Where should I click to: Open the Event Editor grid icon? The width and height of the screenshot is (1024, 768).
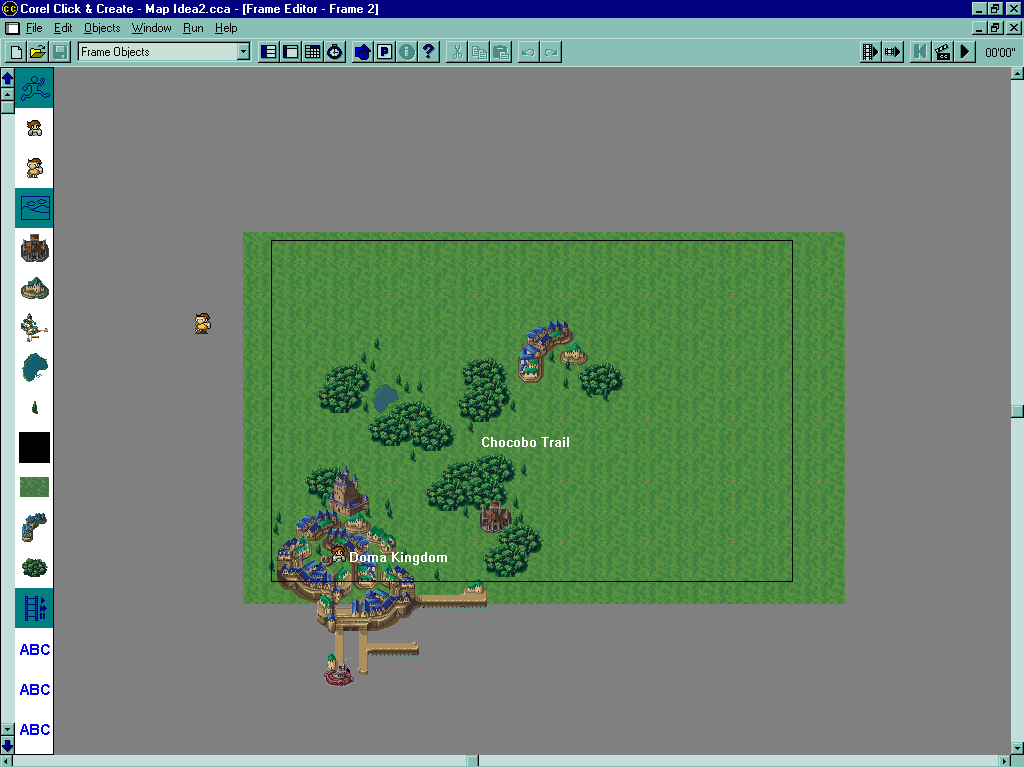[313, 52]
